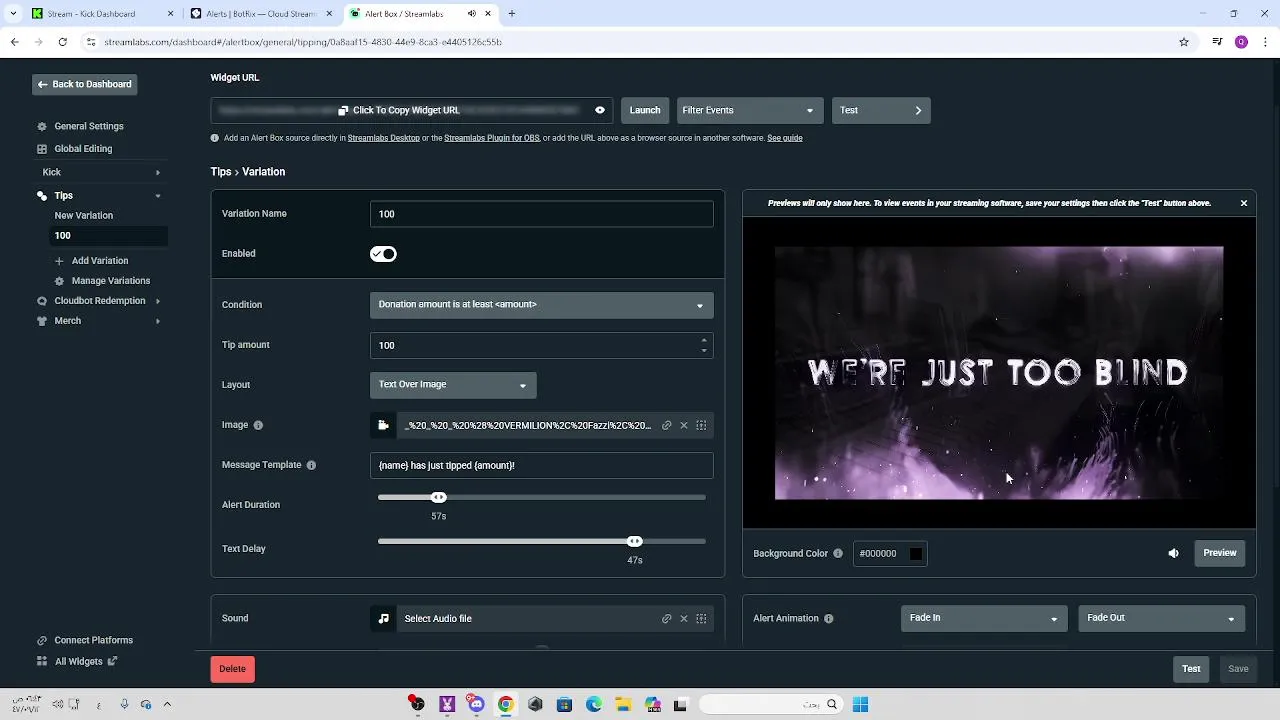Click the Image file picker icon

(x=383, y=425)
